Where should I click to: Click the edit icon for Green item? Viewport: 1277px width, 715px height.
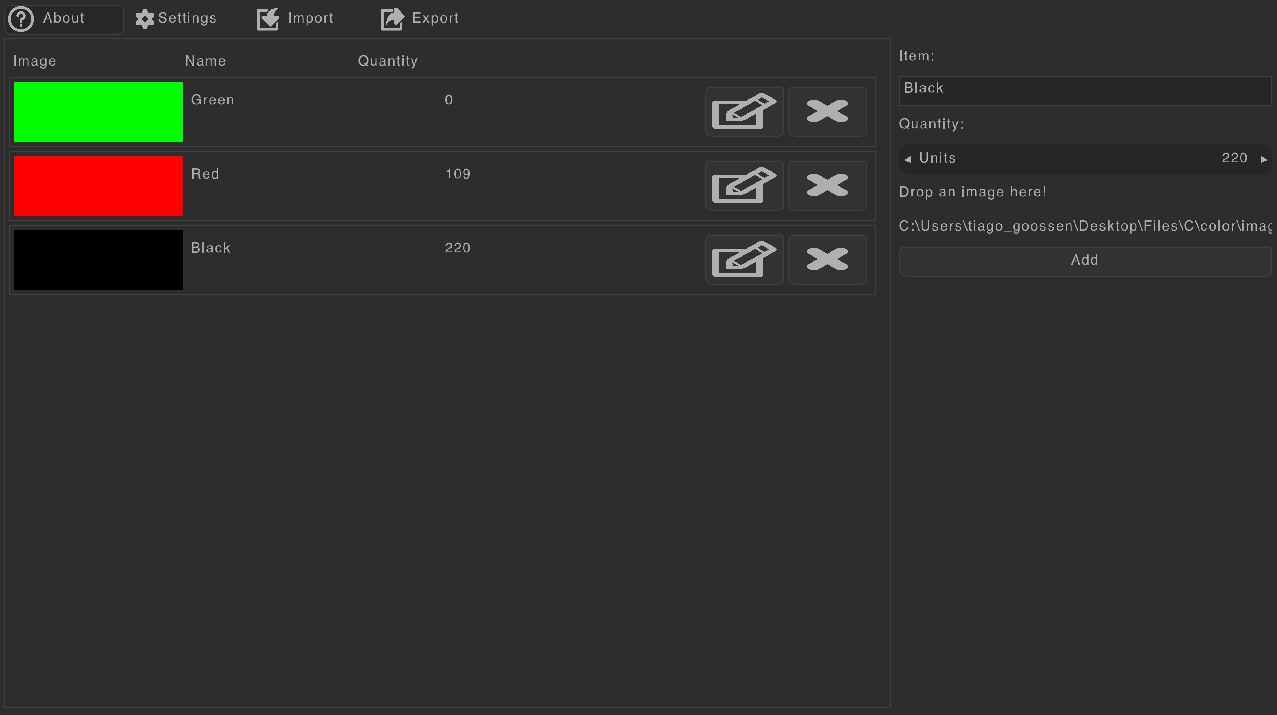744,111
